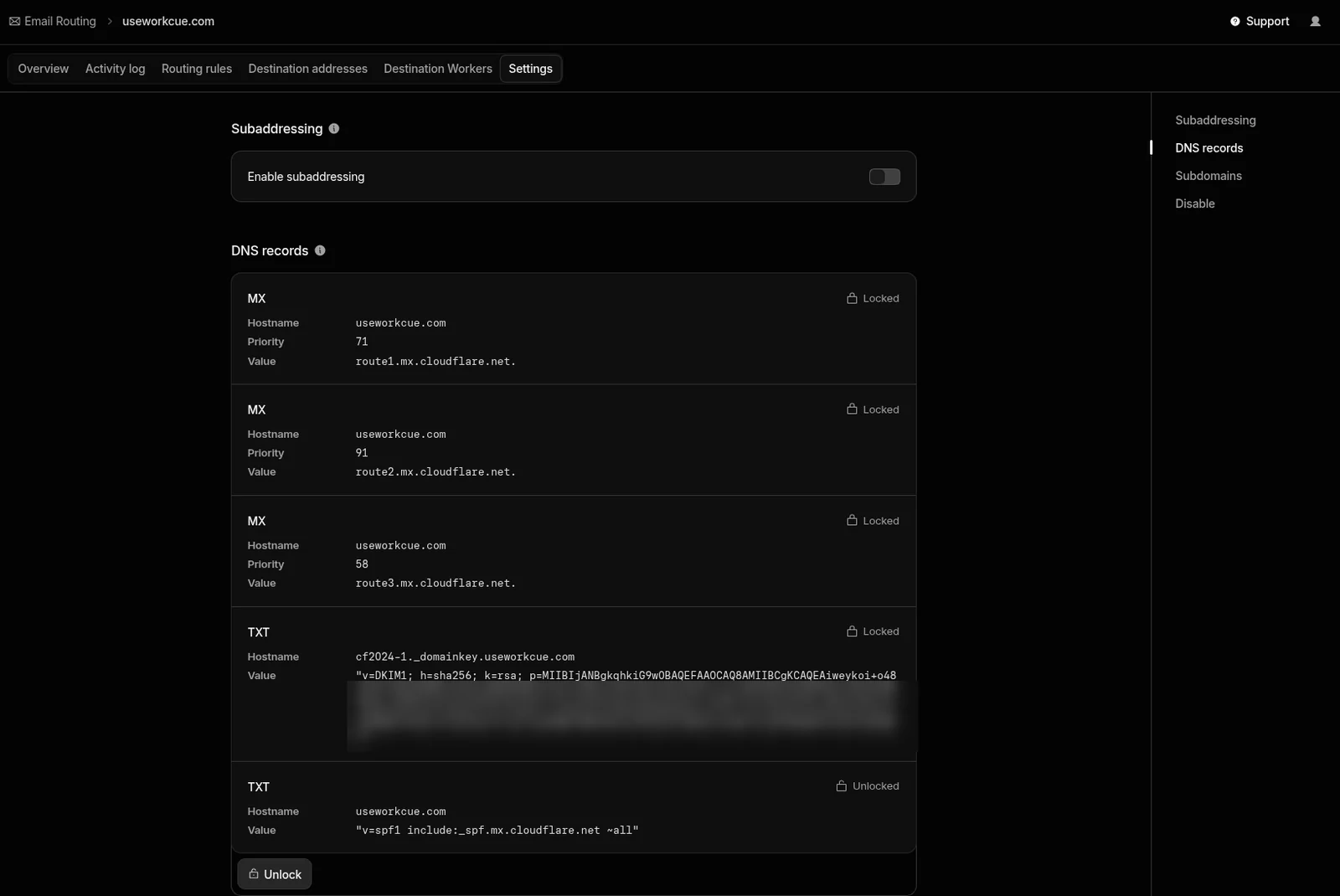Select the DKIM value starting with v=DKIM1
The width and height of the screenshot is (1340, 896).
coord(626,676)
